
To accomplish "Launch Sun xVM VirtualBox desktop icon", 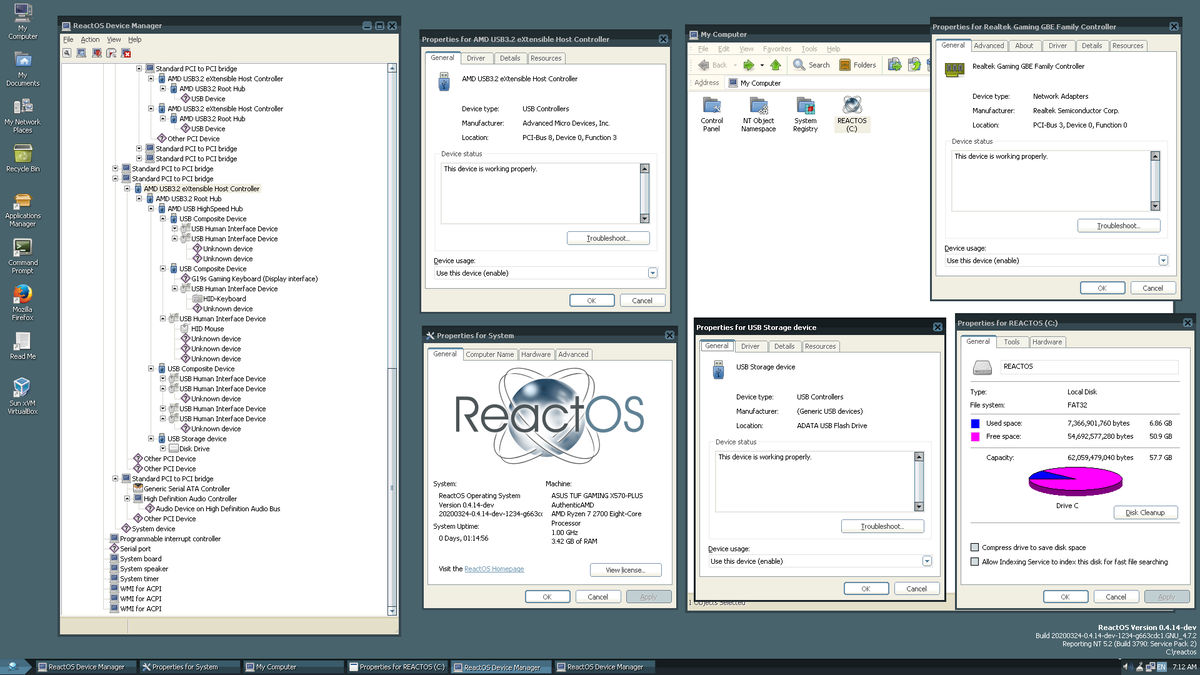I will [x=22, y=396].
